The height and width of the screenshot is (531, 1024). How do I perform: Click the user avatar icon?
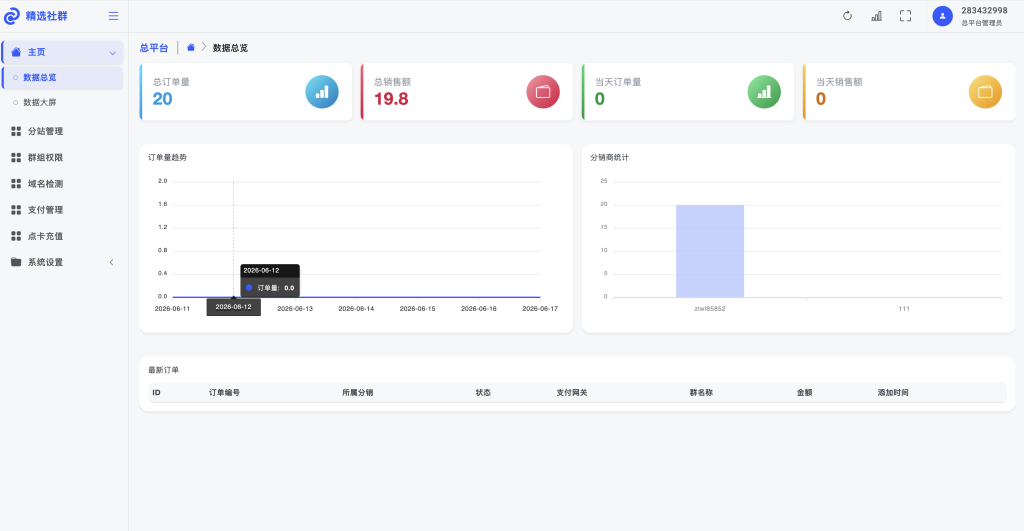click(942, 16)
